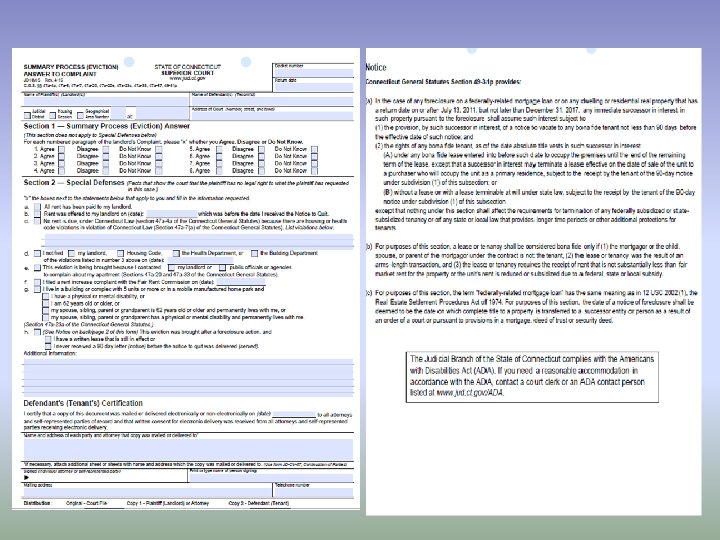Check the Housing Session box
This screenshot has height=540, width=720.
[x=53, y=115]
